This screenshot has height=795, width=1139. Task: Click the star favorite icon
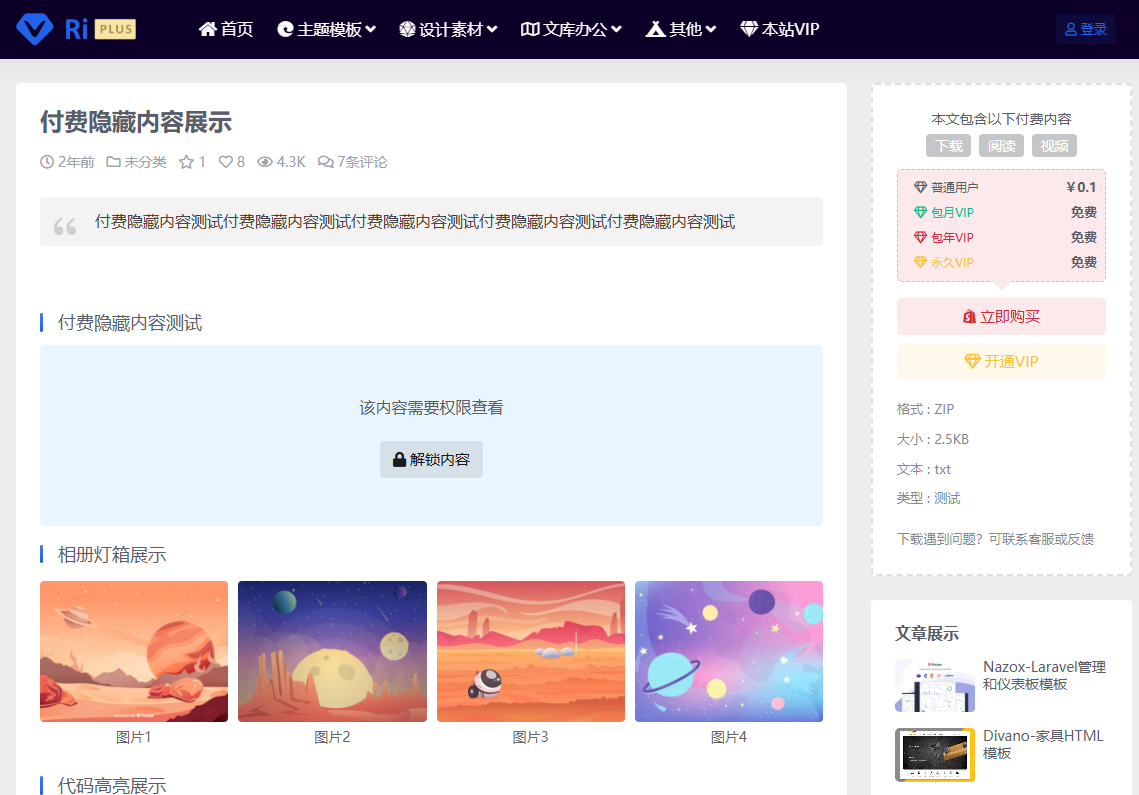click(x=187, y=162)
